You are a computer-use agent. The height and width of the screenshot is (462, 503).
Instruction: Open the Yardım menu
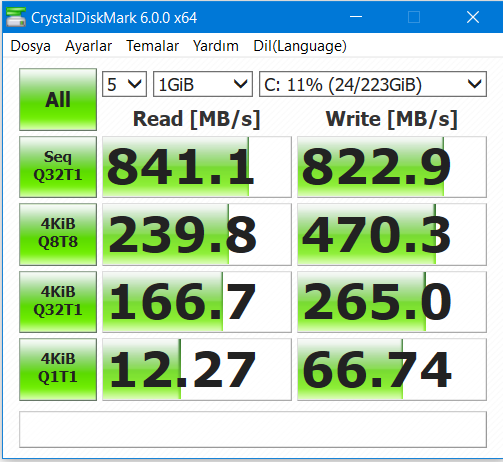216,46
